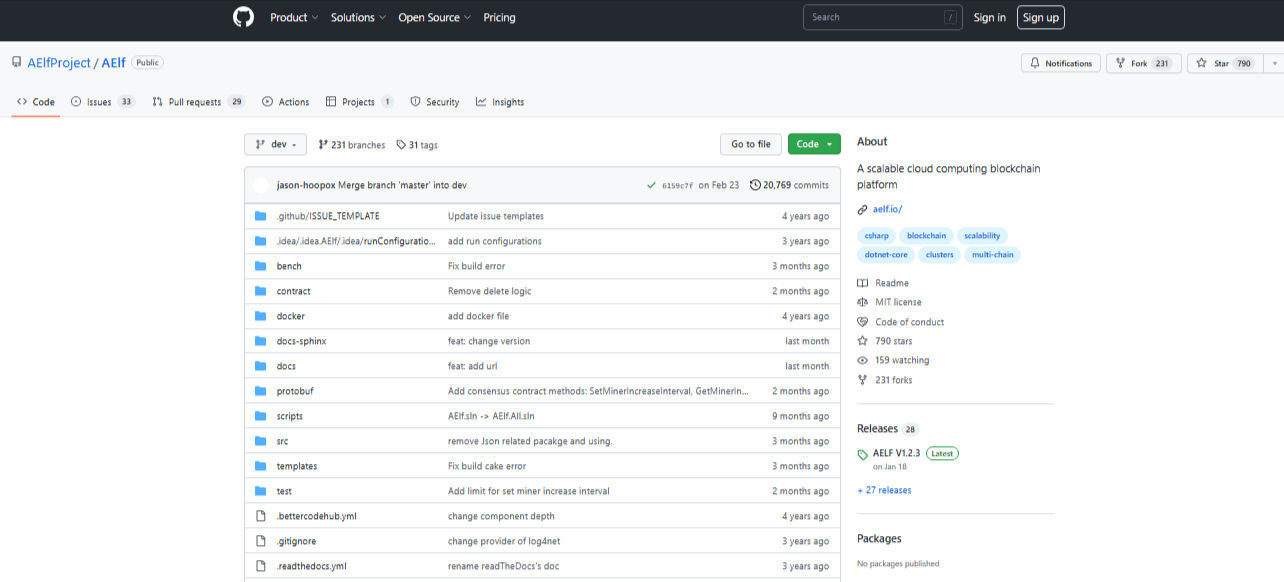Open 'Remove delete logic' commit message

(489, 291)
